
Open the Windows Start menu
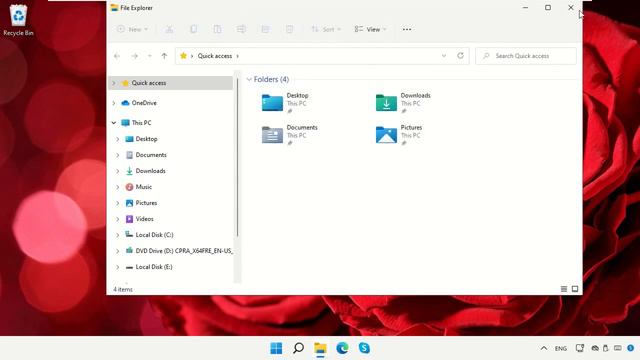276,348
